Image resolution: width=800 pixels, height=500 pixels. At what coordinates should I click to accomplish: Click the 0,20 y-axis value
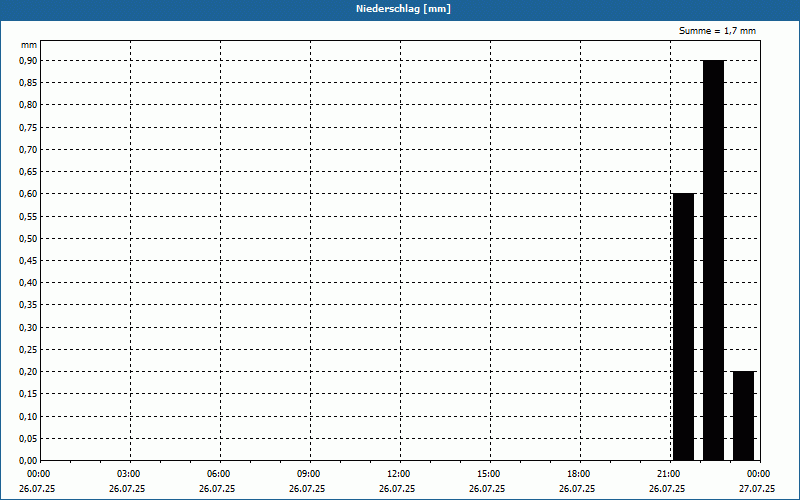[28, 371]
